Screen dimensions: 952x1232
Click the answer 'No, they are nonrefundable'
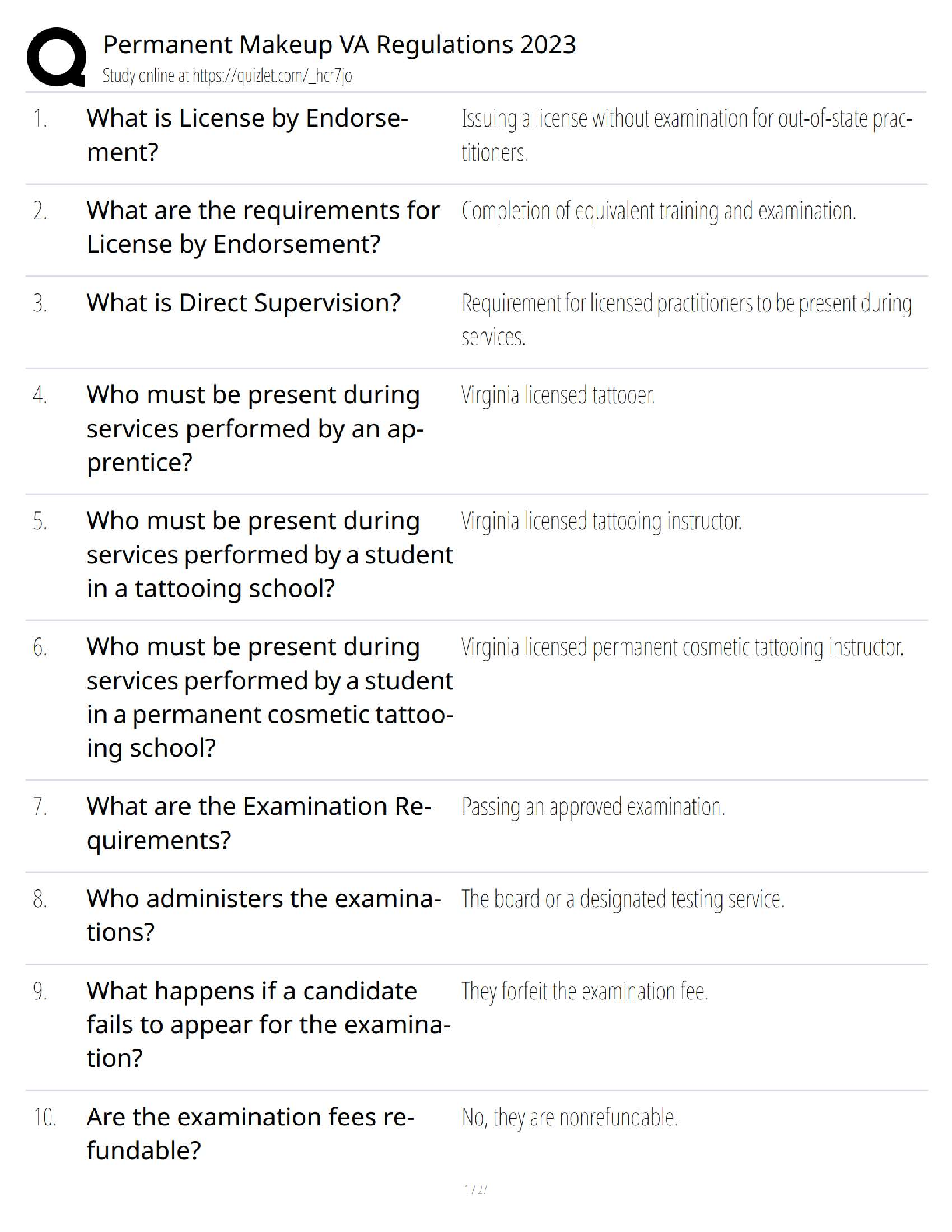[569, 1118]
